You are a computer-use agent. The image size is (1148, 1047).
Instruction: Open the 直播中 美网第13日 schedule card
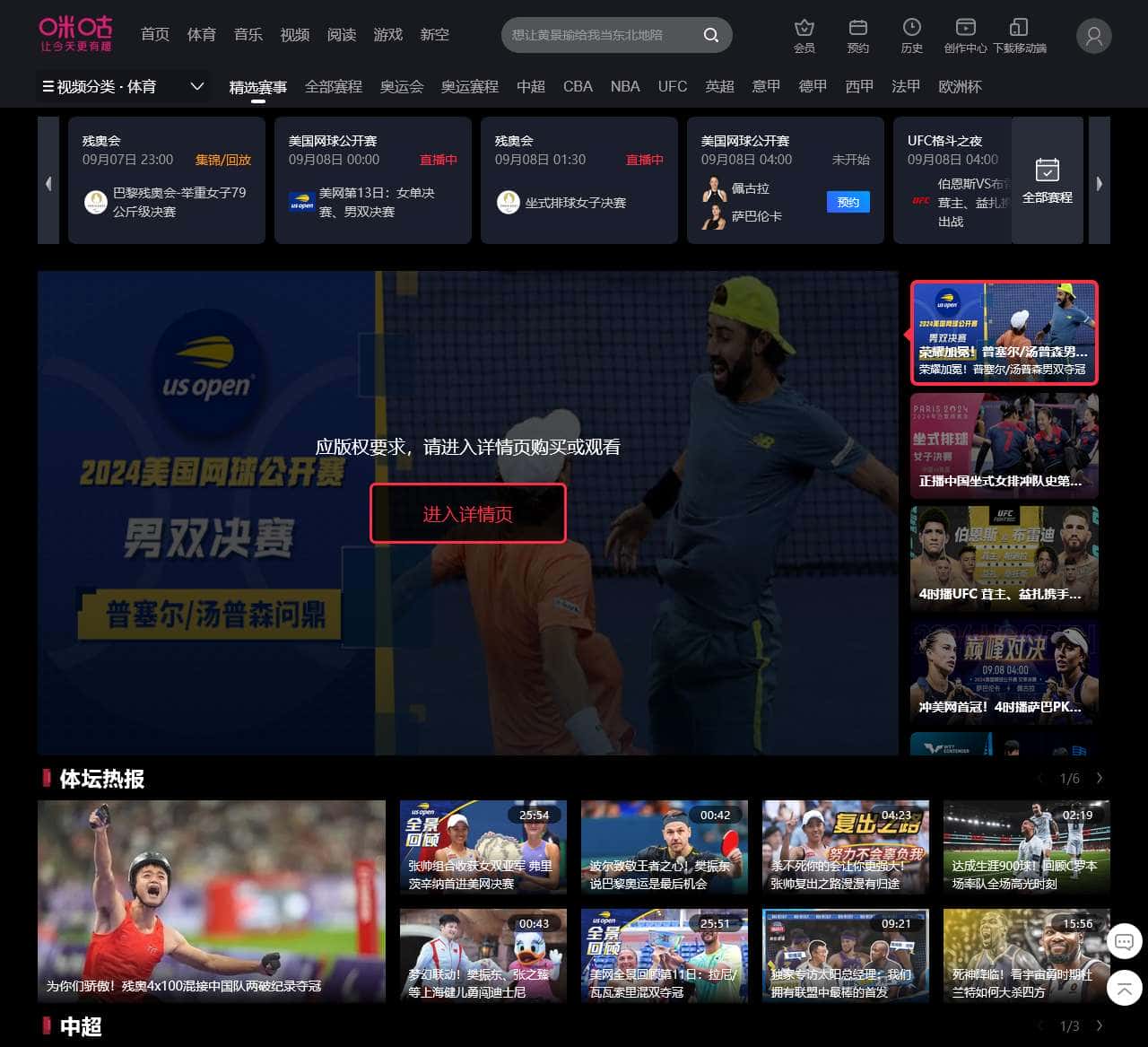coord(373,180)
